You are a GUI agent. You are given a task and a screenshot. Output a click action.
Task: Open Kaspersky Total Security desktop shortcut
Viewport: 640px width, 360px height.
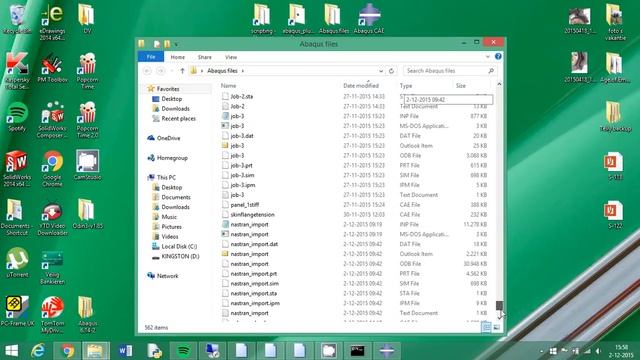click(x=17, y=71)
